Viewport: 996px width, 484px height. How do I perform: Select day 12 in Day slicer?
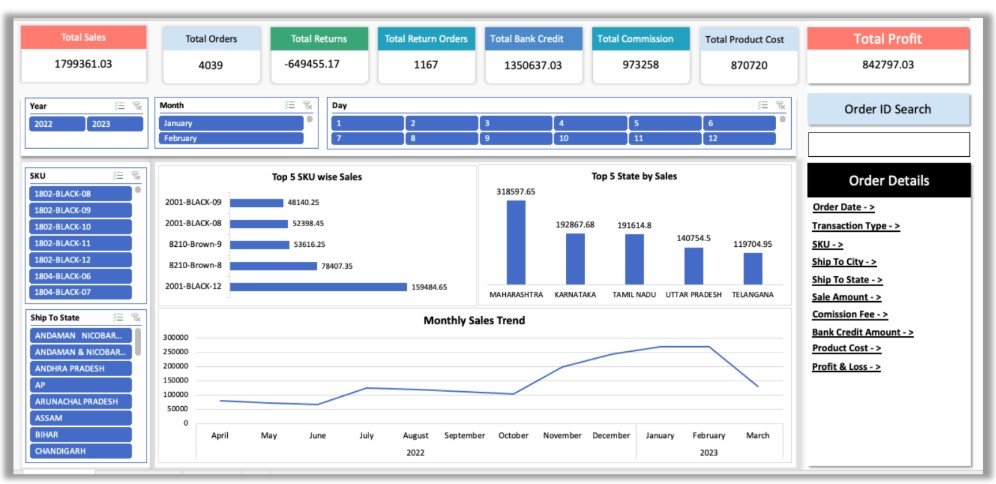coord(739,138)
